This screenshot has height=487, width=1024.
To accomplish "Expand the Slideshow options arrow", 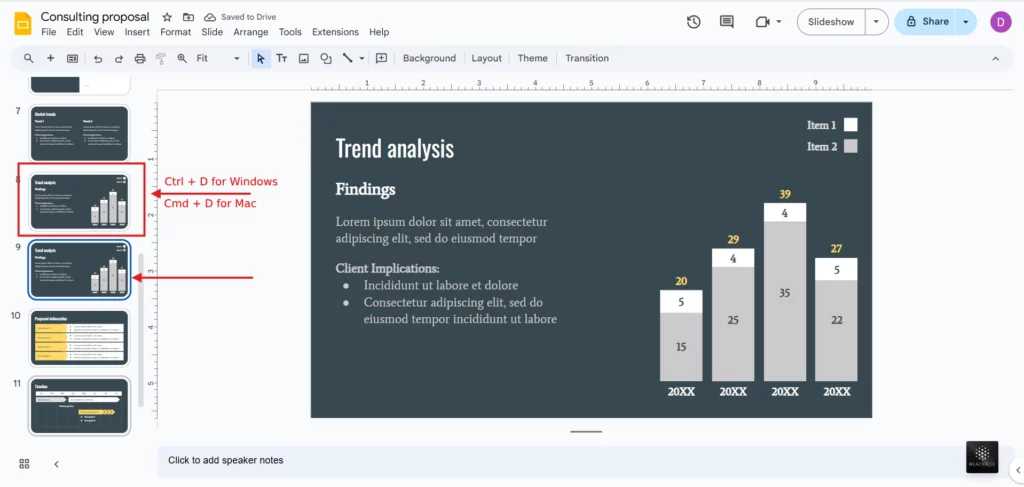I will point(877,22).
